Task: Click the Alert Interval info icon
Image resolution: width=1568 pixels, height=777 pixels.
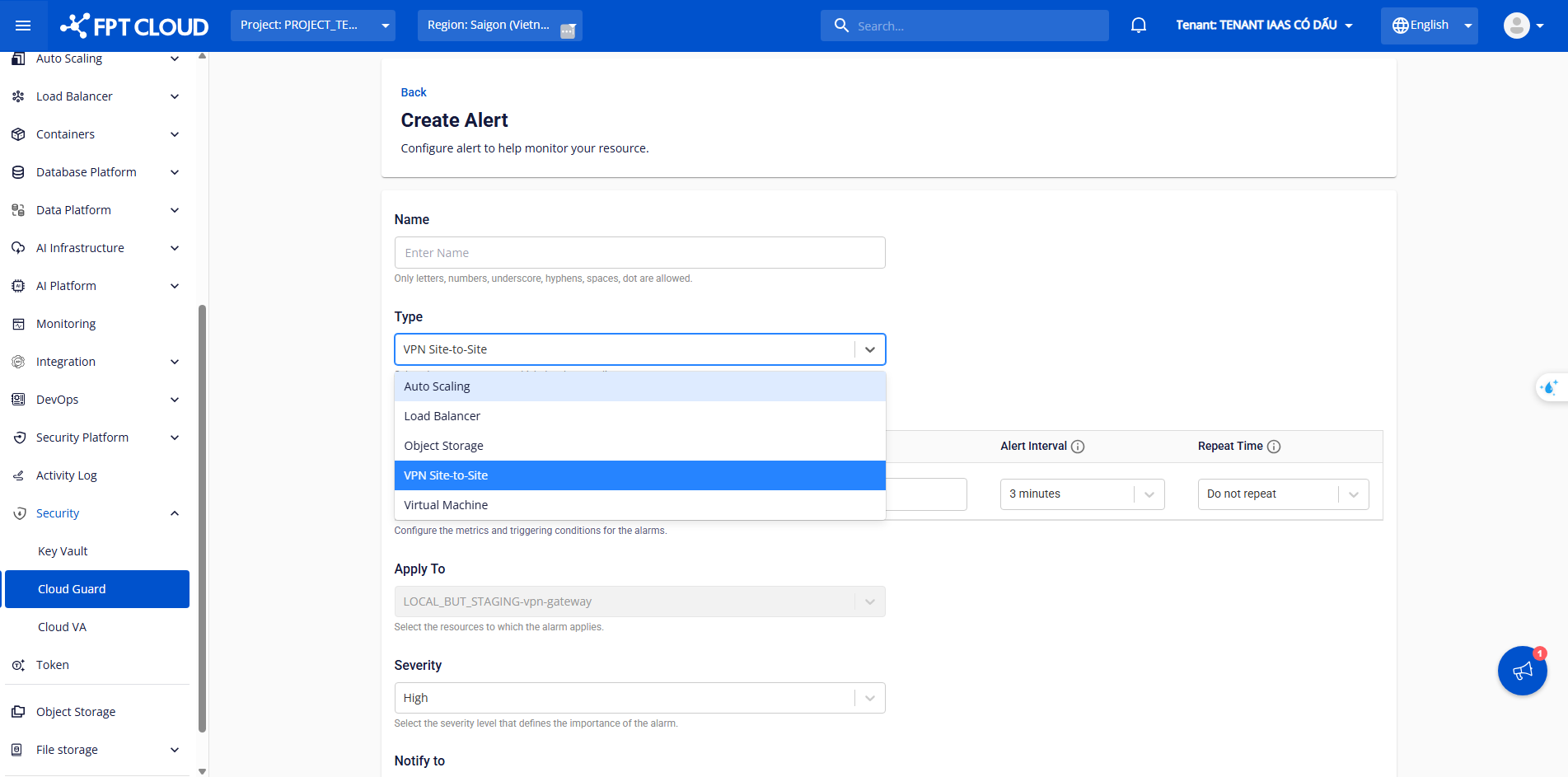Action: (1078, 447)
